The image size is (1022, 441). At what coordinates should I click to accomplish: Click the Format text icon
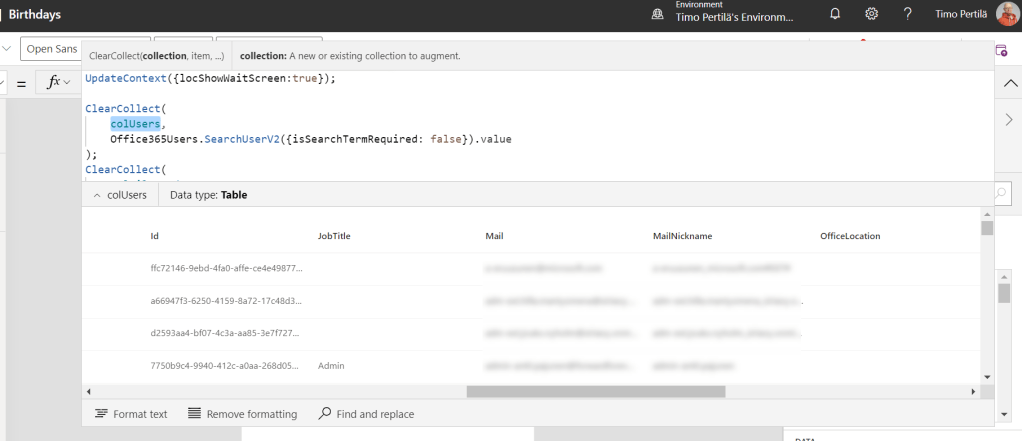point(101,413)
